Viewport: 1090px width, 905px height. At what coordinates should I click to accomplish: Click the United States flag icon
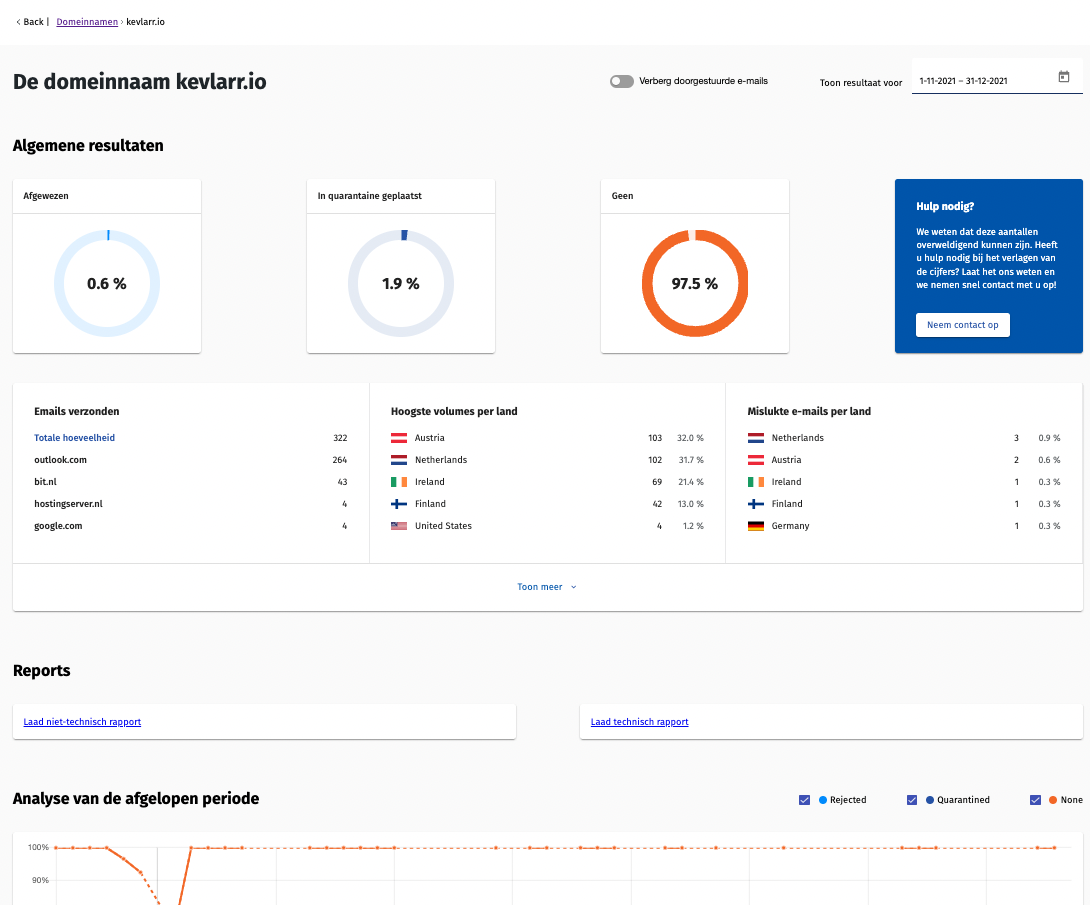(x=399, y=526)
